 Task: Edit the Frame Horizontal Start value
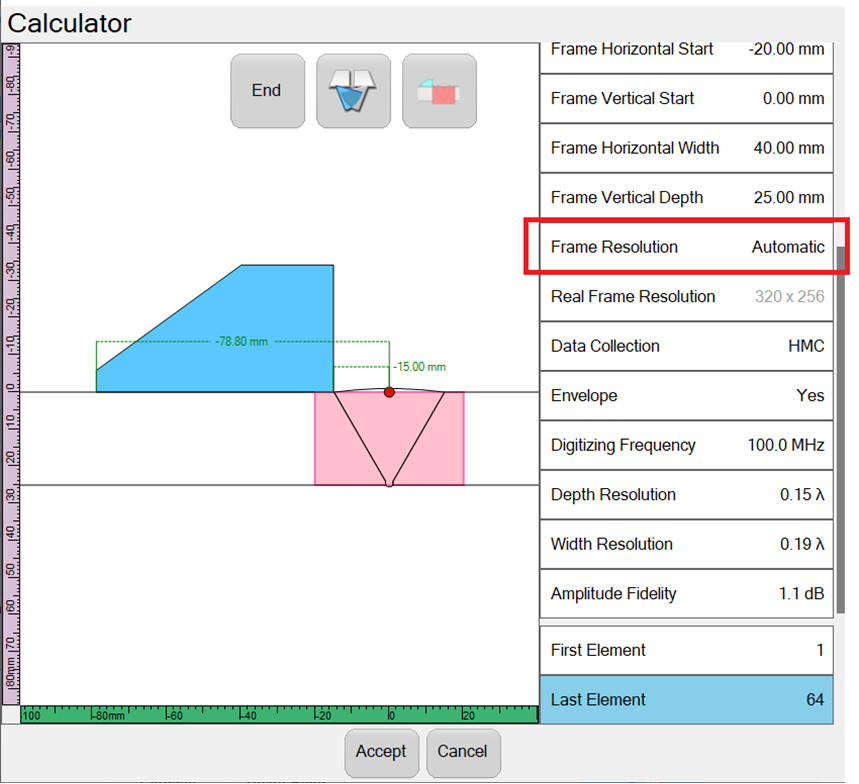(x=686, y=49)
